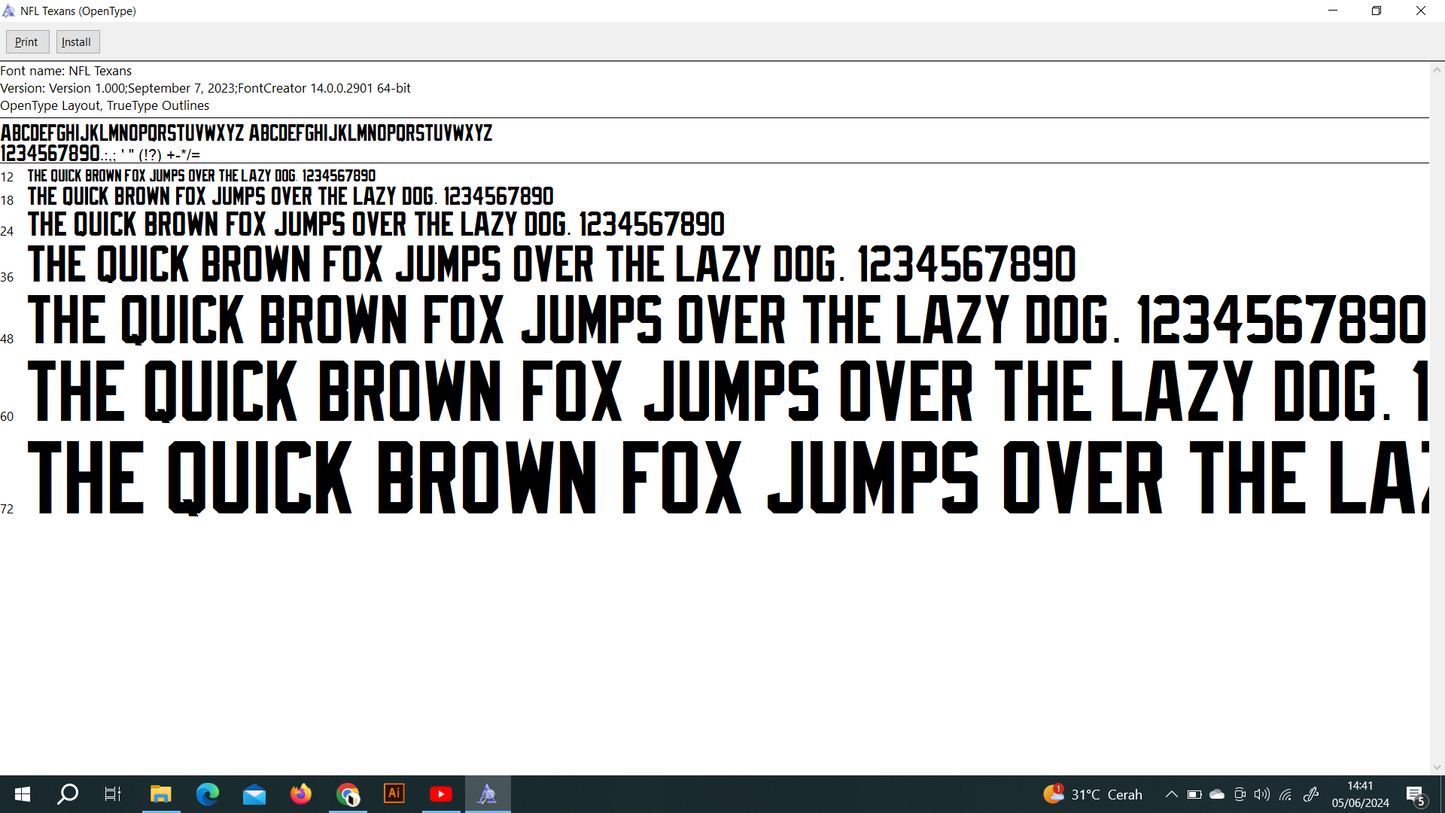Open the weather widget showing 31°C Cerah

[x=1093, y=795]
